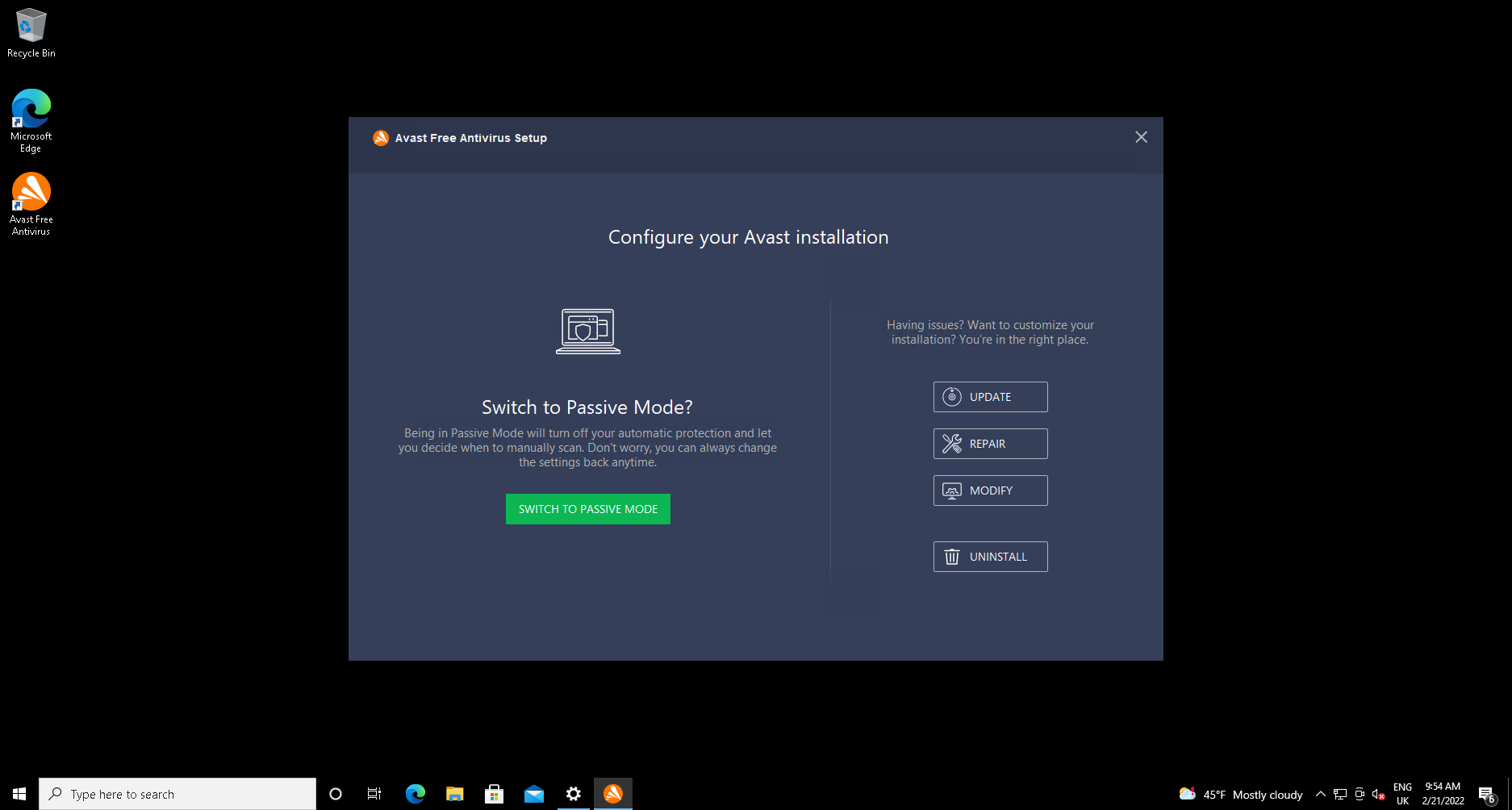Open the weather widget showing 45°F
The height and width of the screenshot is (810, 1512).
[x=1241, y=794]
